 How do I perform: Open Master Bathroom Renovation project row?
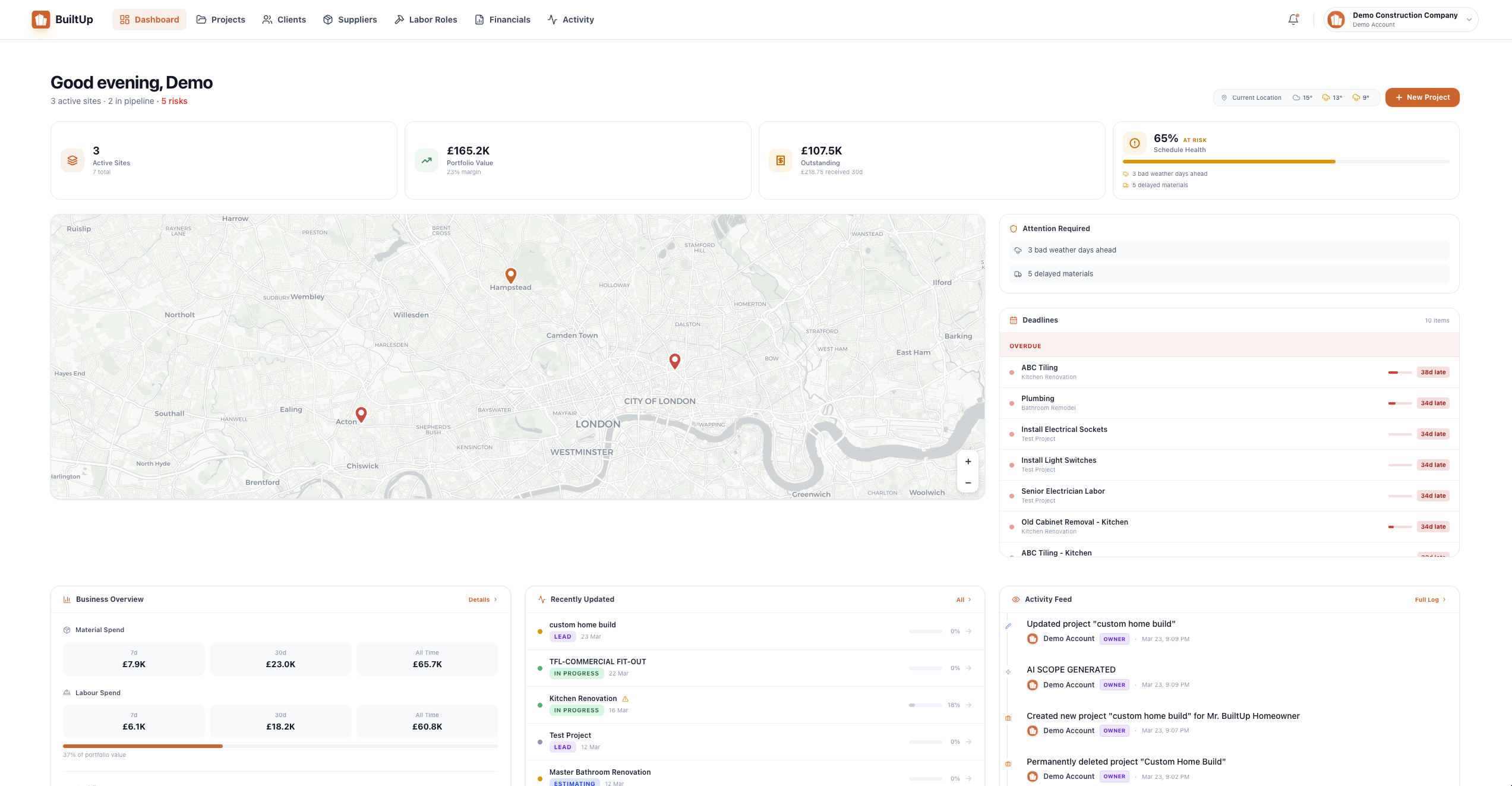point(755,774)
